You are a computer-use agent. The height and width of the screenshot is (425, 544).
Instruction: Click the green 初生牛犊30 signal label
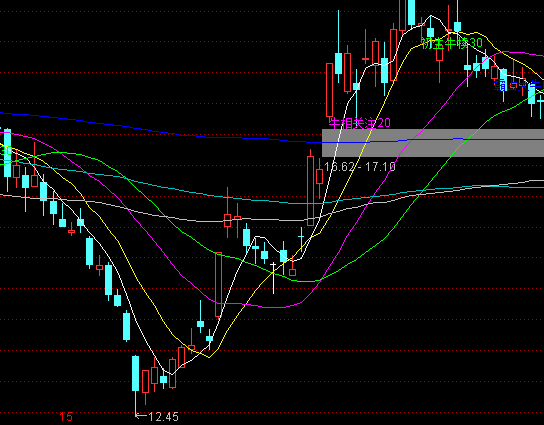point(452,43)
